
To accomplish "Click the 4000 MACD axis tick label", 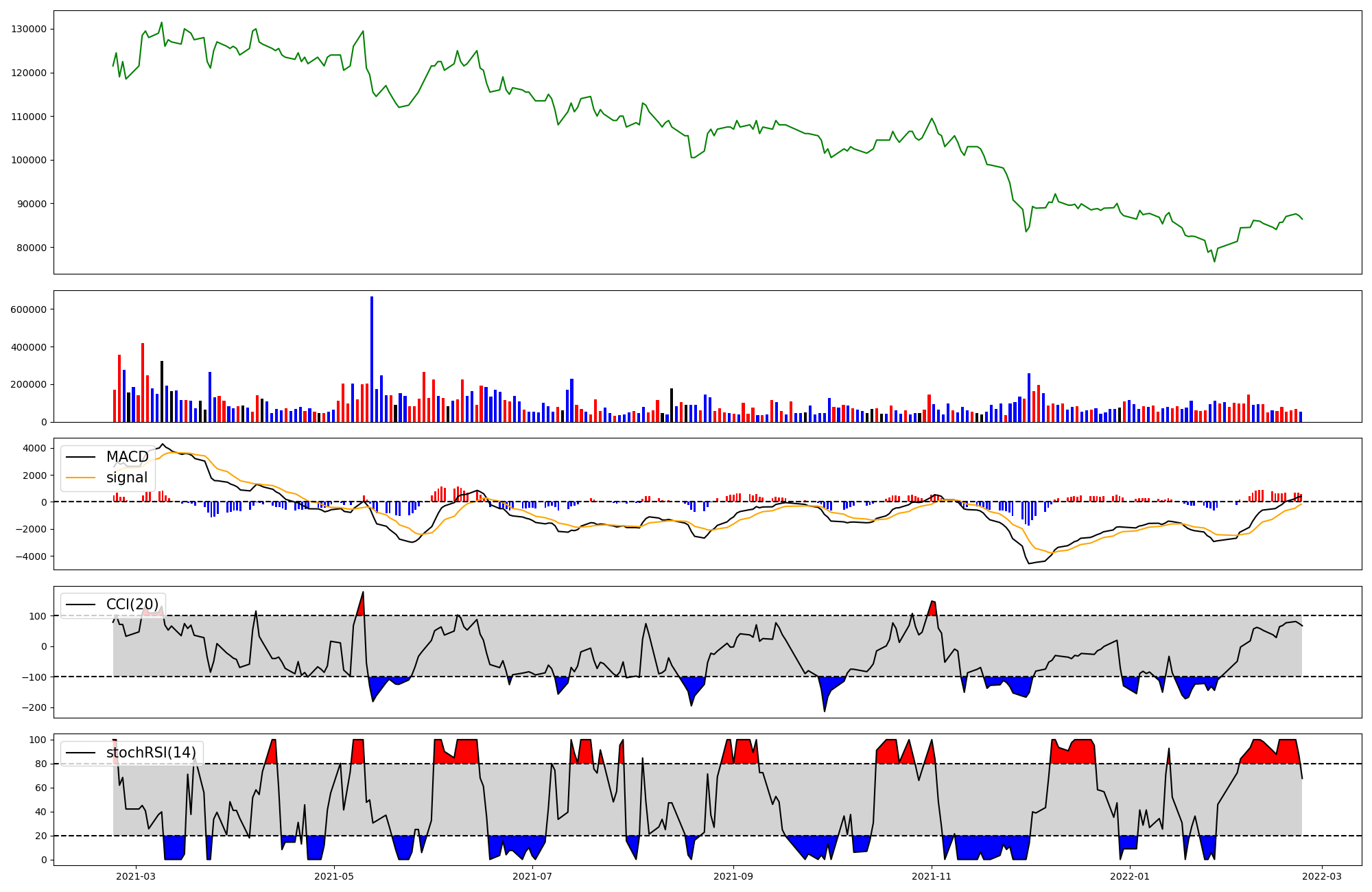I will coord(34,448).
